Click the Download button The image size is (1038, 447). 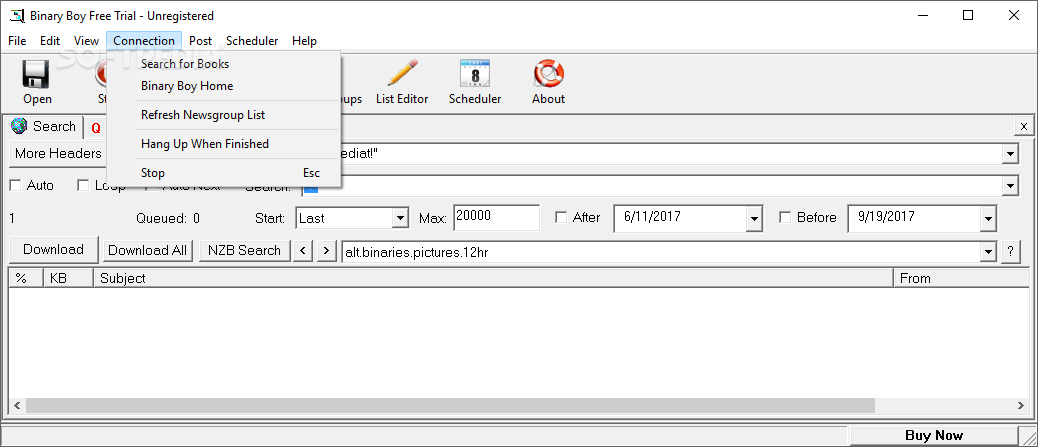[54, 250]
